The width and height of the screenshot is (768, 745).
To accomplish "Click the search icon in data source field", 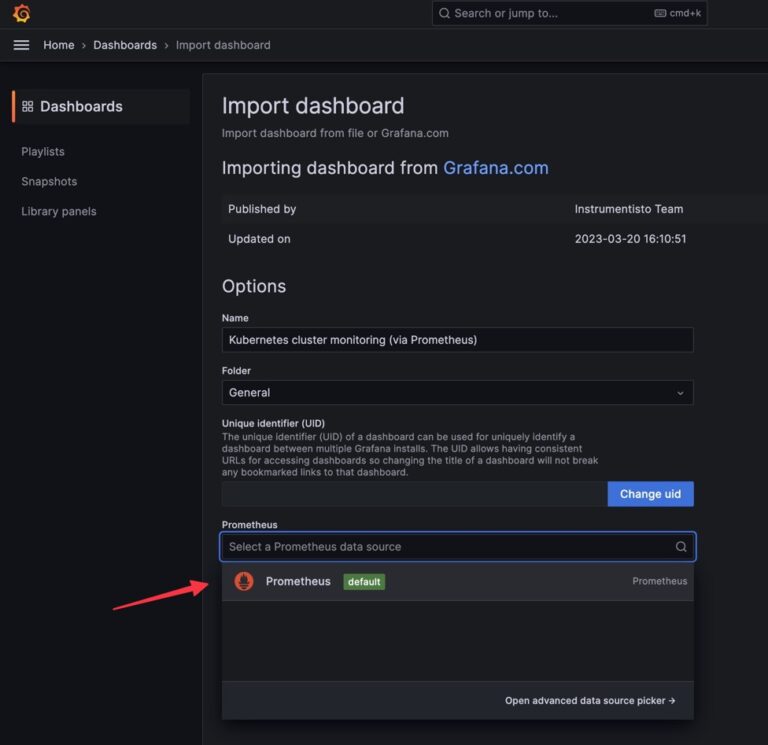I will tap(681, 547).
